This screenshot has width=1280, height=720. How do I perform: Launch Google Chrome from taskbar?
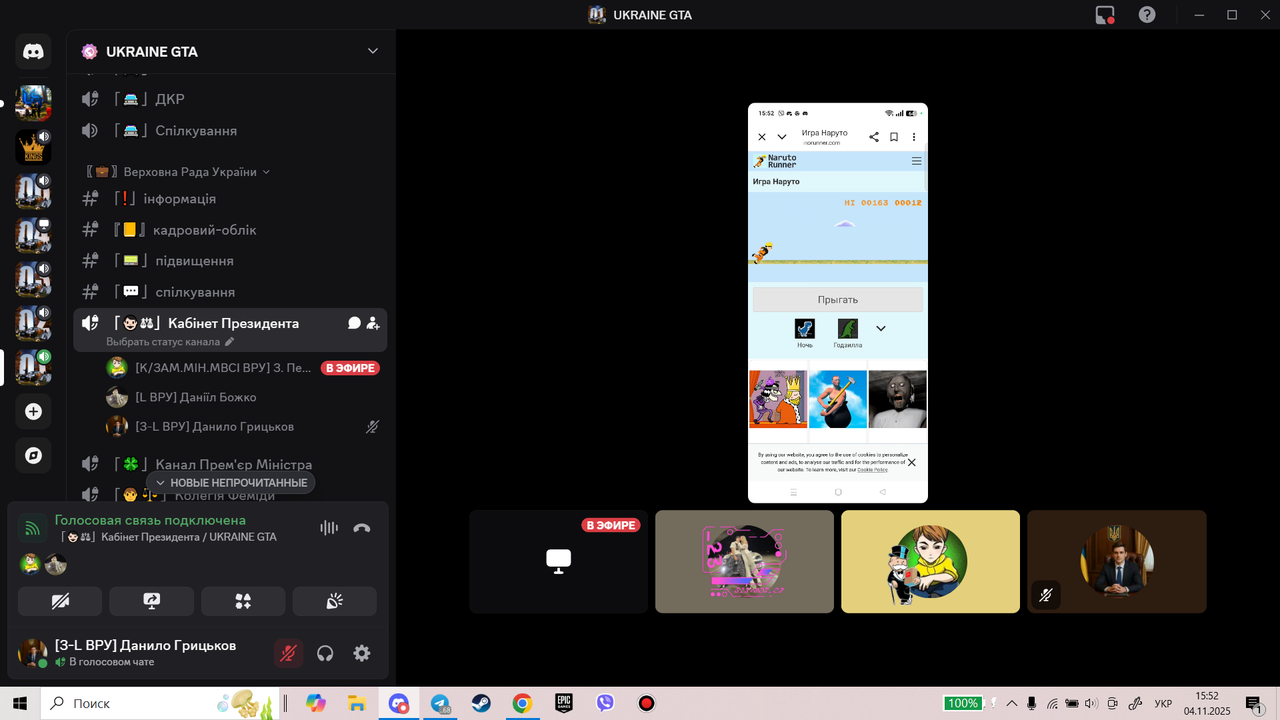click(522, 703)
